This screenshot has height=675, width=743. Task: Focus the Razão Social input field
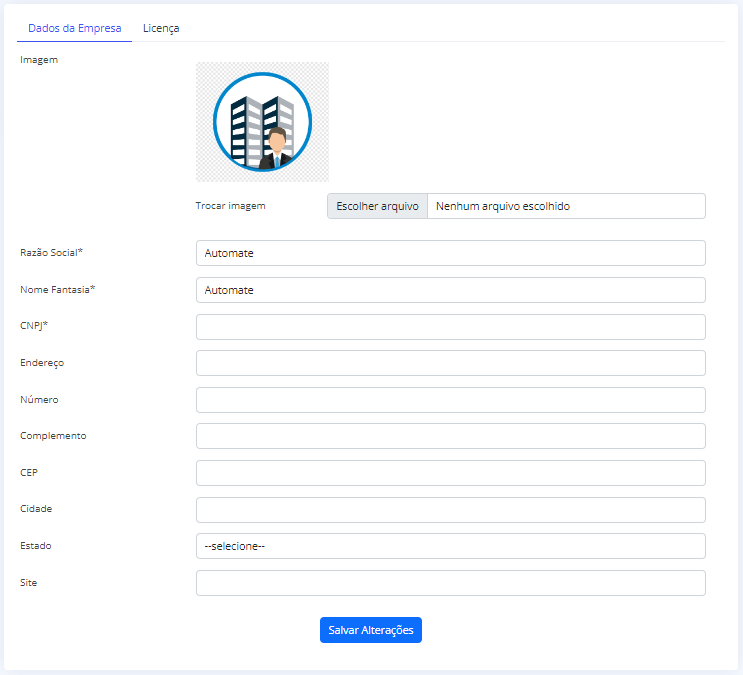click(x=451, y=253)
